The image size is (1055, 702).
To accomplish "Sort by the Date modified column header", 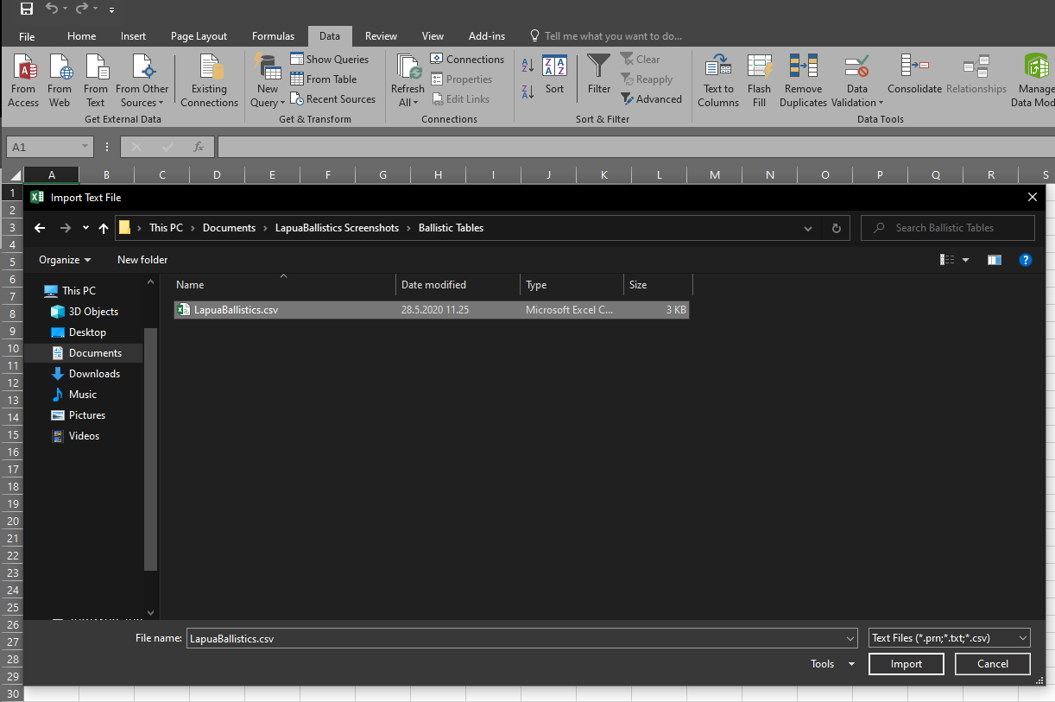I will 458,285.
